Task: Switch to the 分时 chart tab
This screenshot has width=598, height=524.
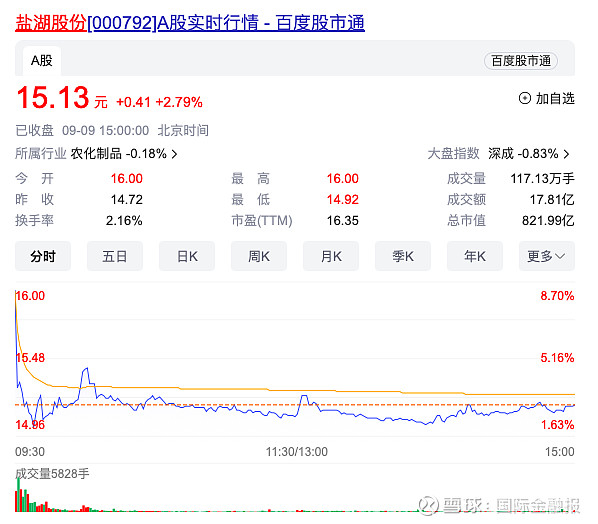Action: pyautogui.click(x=43, y=256)
